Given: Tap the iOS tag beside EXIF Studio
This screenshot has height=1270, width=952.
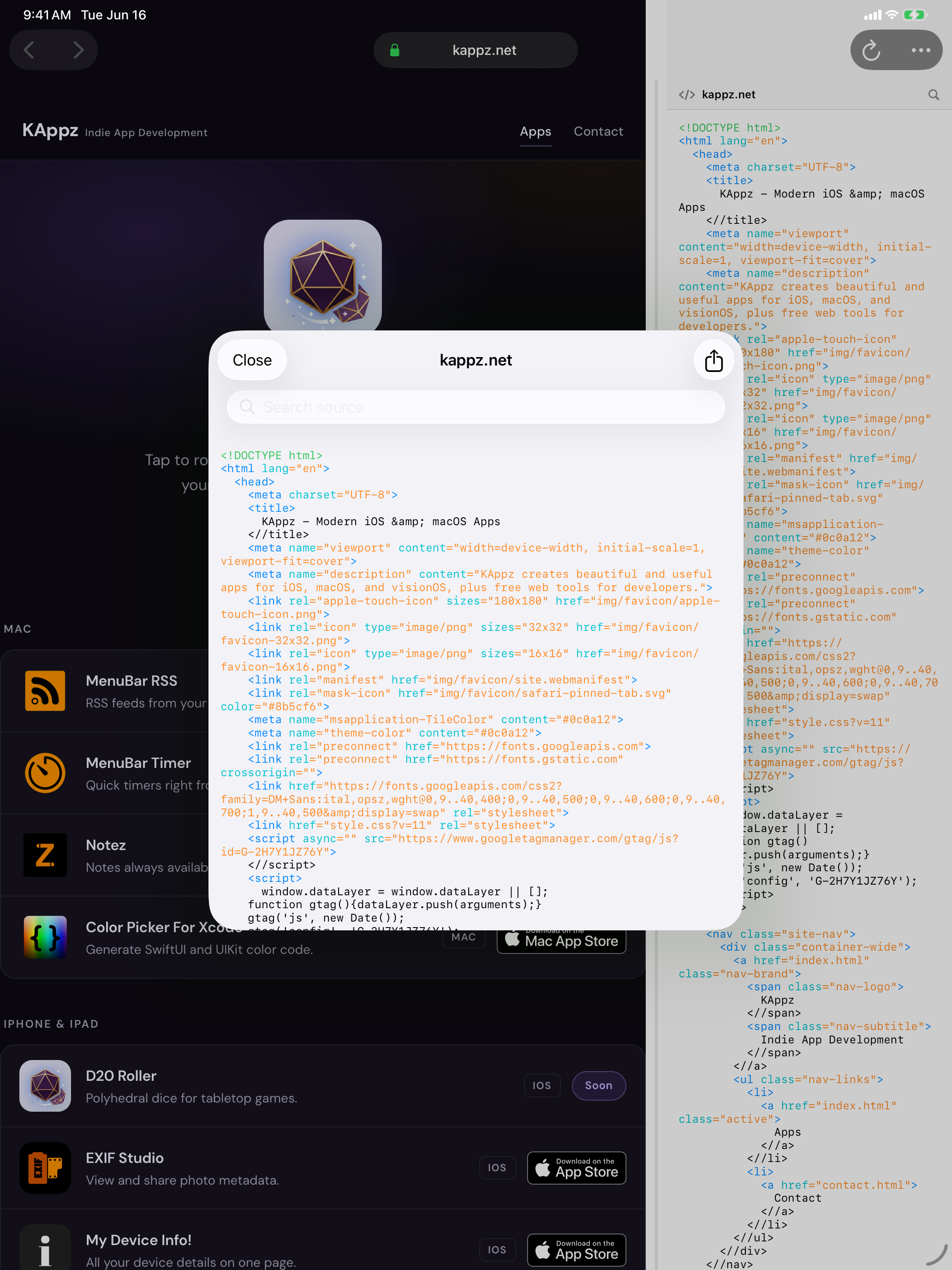Looking at the screenshot, I should pyautogui.click(x=497, y=1168).
